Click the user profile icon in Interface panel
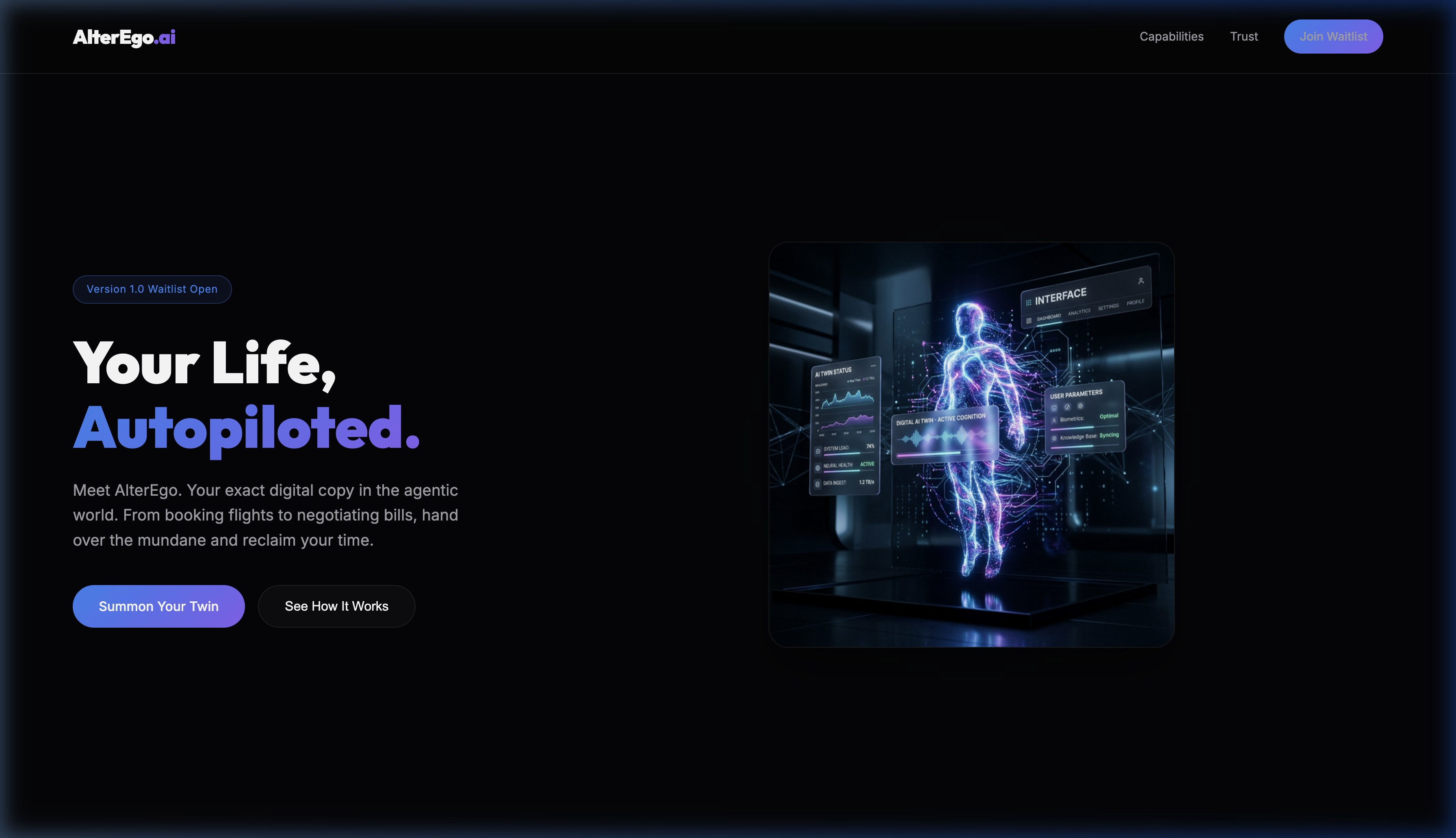 pyautogui.click(x=1140, y=281)
